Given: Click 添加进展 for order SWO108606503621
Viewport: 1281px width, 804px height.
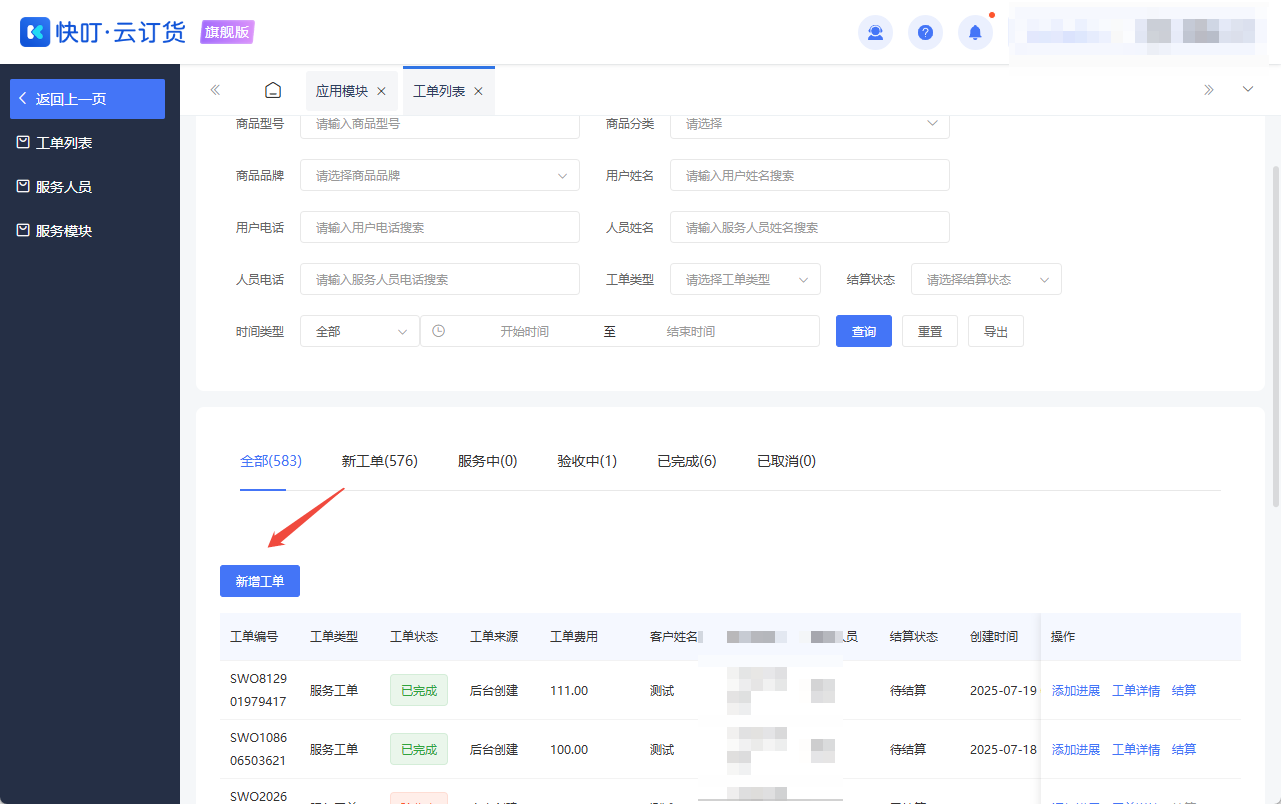Looking at the screenshot, I should click(x=1076, y=749).
